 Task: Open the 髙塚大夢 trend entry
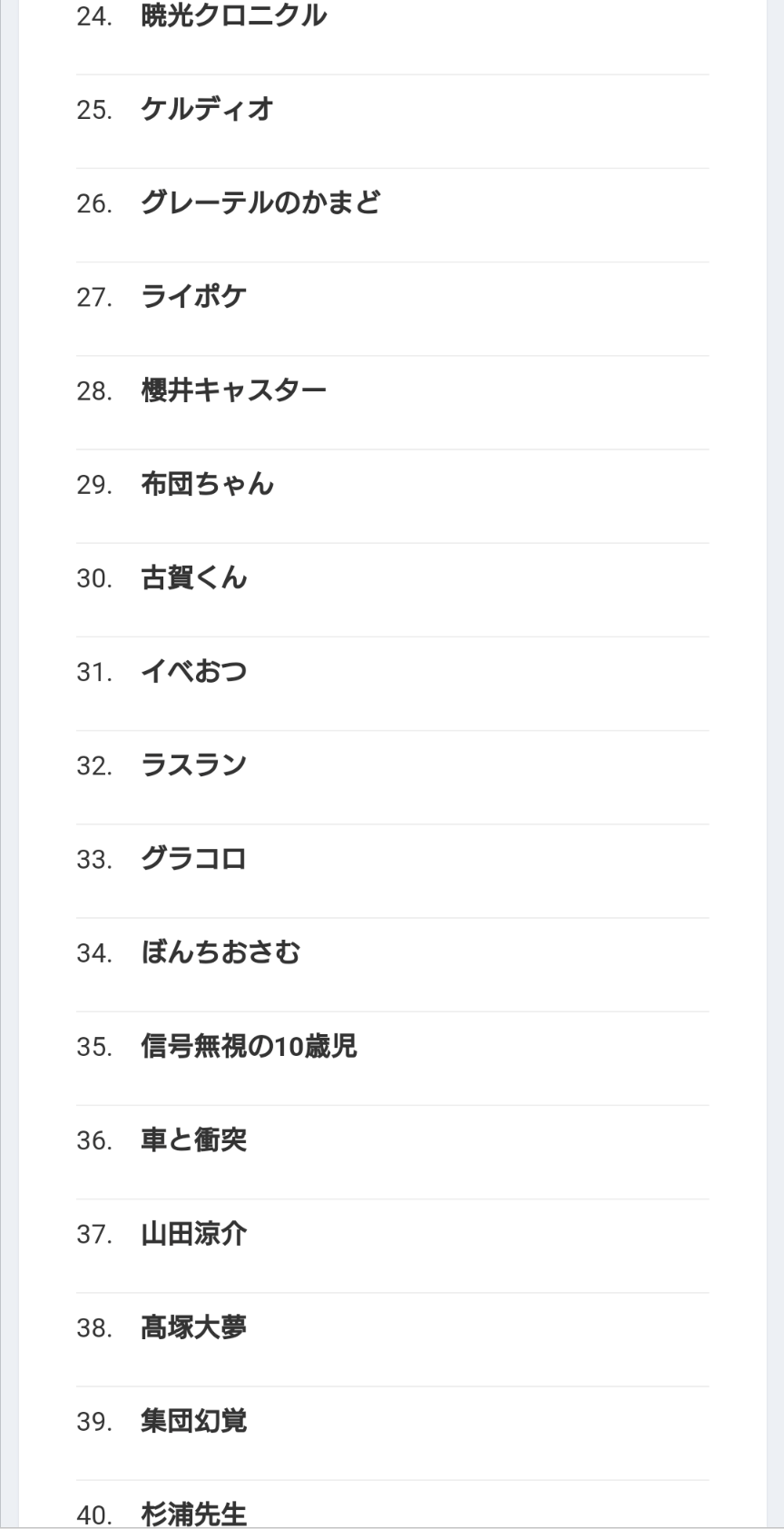click(193, 1327)
